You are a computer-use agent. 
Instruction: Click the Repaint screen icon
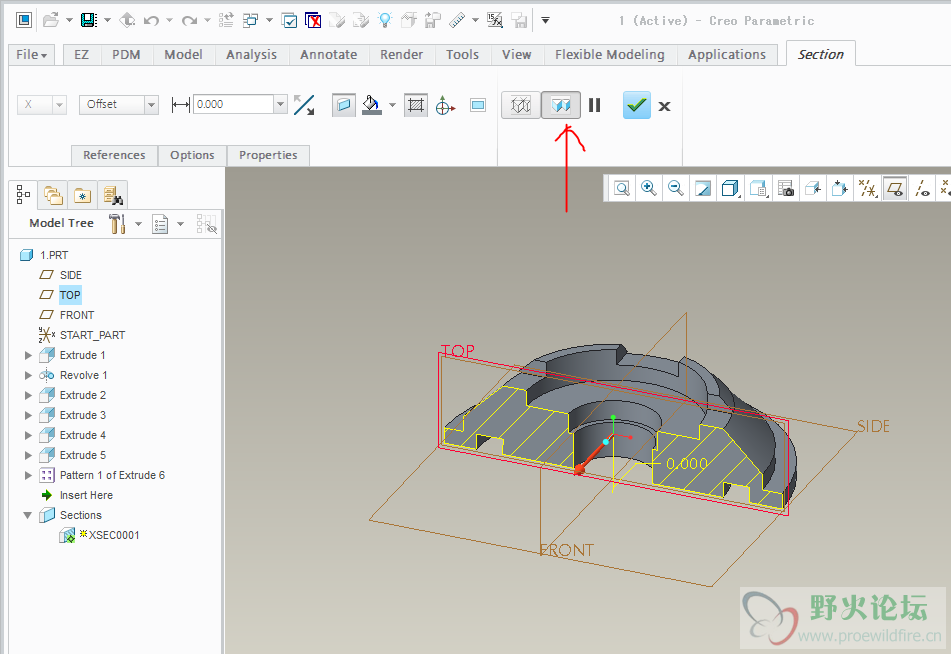tap(702, 189)
